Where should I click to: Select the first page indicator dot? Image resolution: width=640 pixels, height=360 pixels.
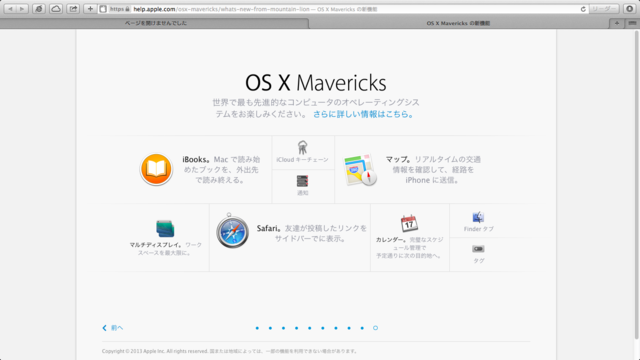pos(257,328)
